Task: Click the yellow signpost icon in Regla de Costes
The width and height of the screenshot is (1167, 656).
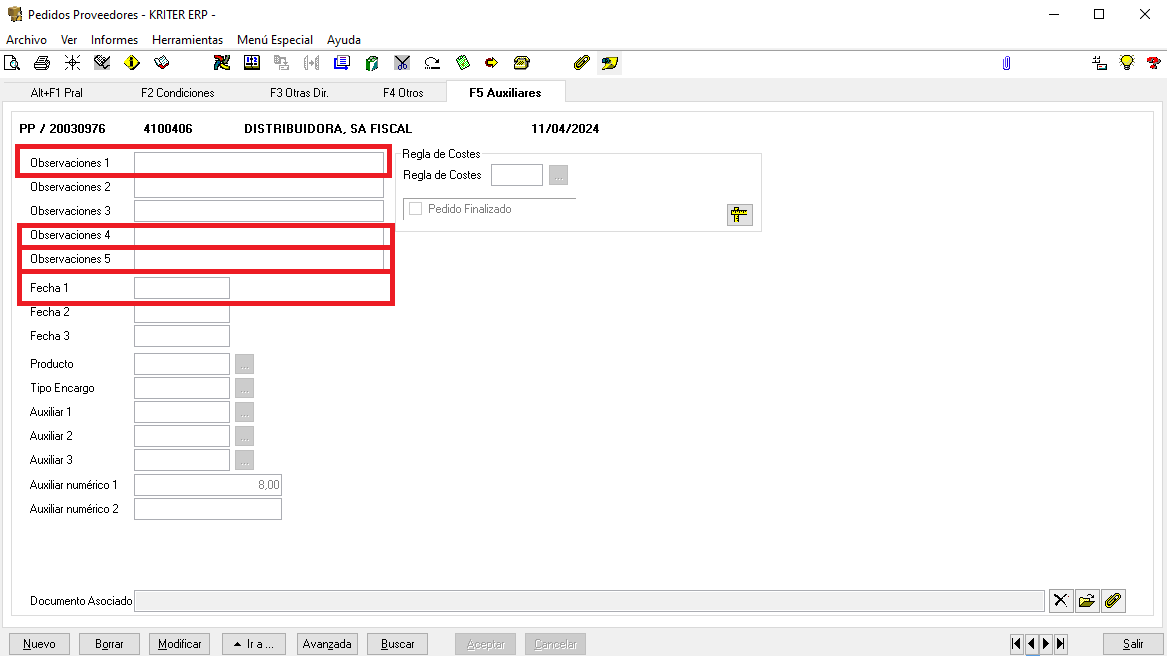Action: (739, 215)
